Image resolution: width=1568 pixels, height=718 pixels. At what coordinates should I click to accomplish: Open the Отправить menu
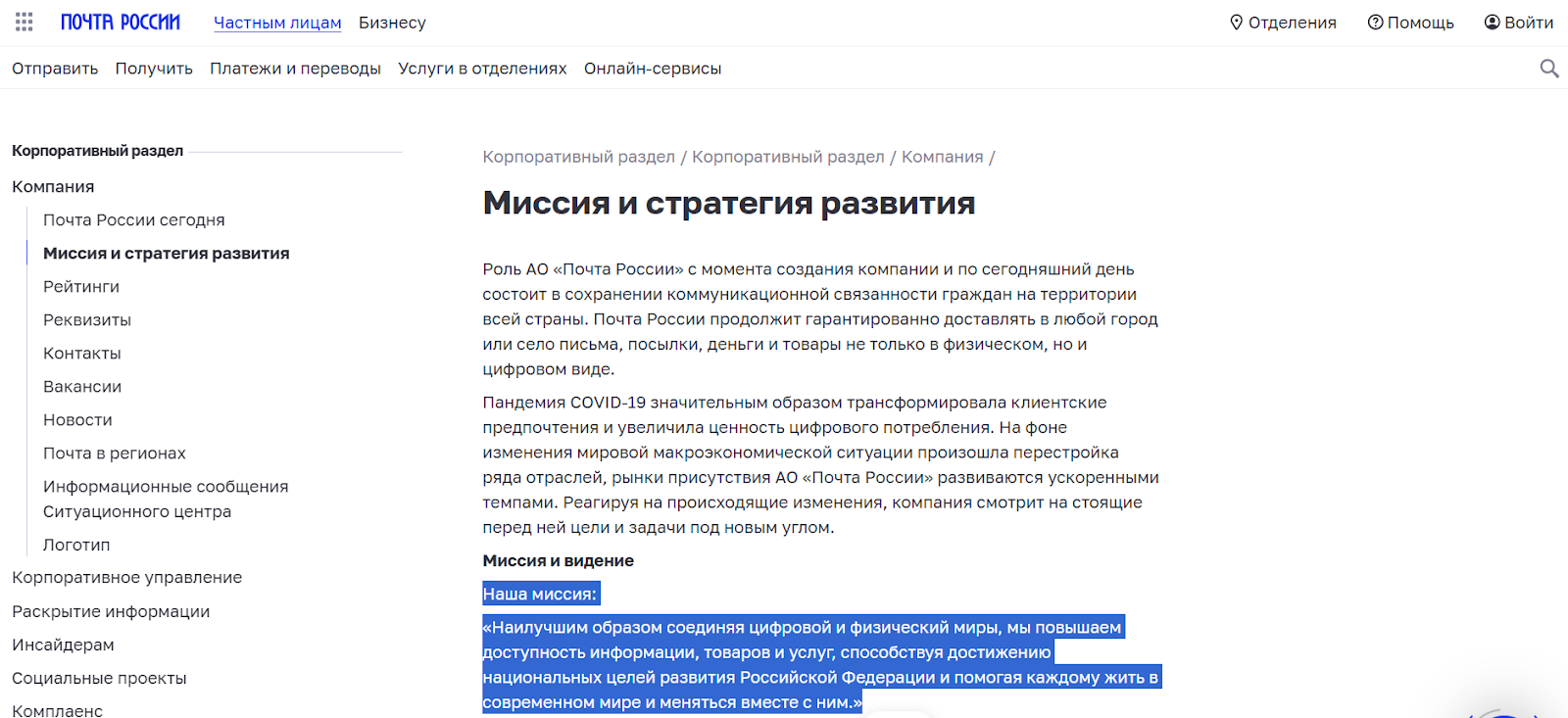(x=55, y=69)
